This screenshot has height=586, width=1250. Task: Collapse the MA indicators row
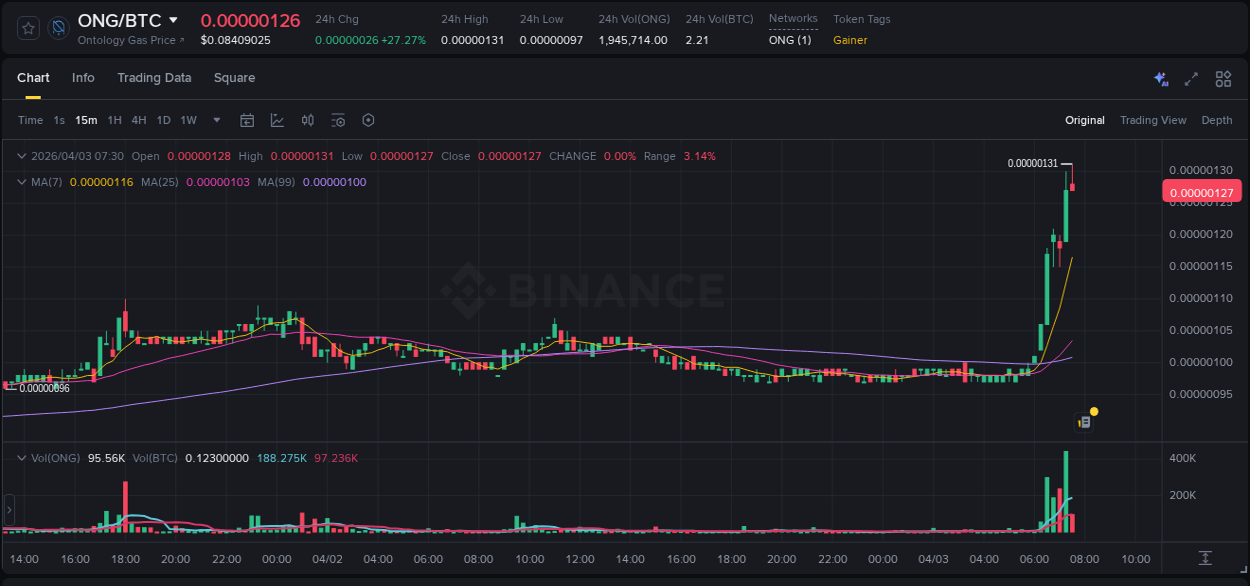(x=21, y=182)
